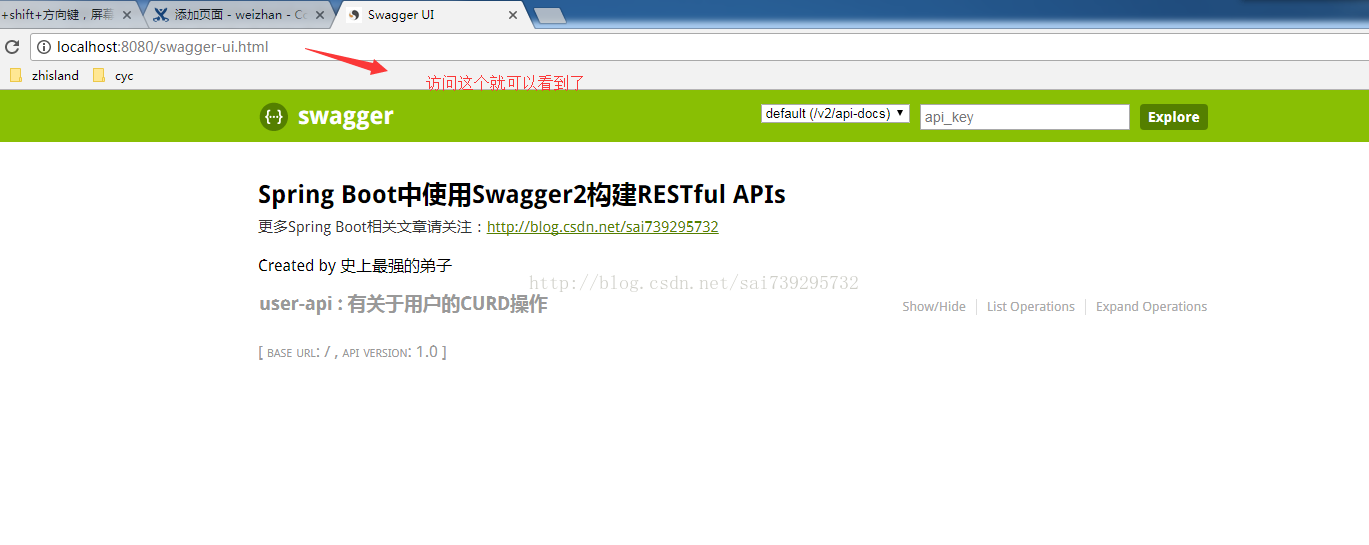Viewport: 1369px width, 545px height.
Task: Close the shift+方向键 tab
Action: [x=127, y=15]
